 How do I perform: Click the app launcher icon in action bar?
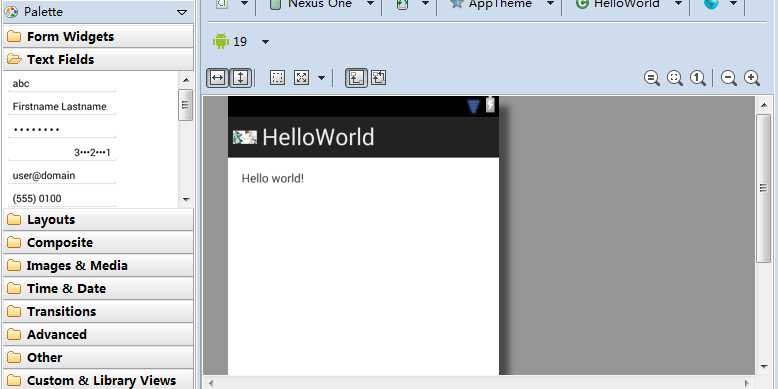(245, 137)
